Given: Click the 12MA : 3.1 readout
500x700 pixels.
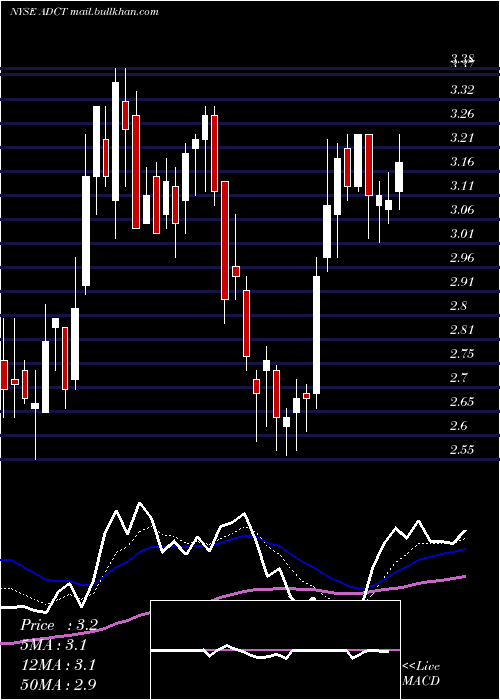Looking at the screenshot, I should [58, 664].
